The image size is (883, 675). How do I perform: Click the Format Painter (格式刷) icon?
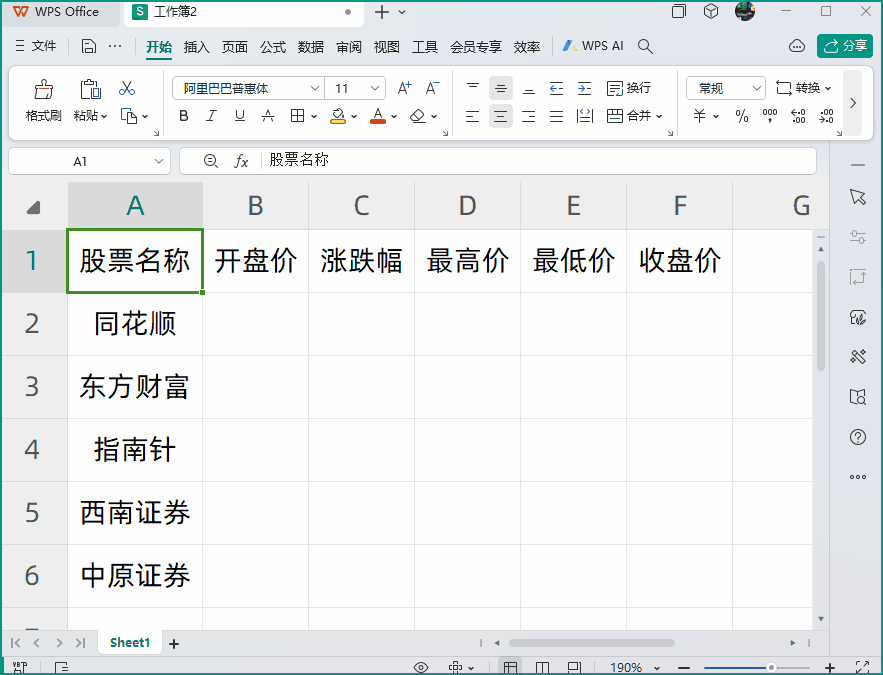[43, 89]
